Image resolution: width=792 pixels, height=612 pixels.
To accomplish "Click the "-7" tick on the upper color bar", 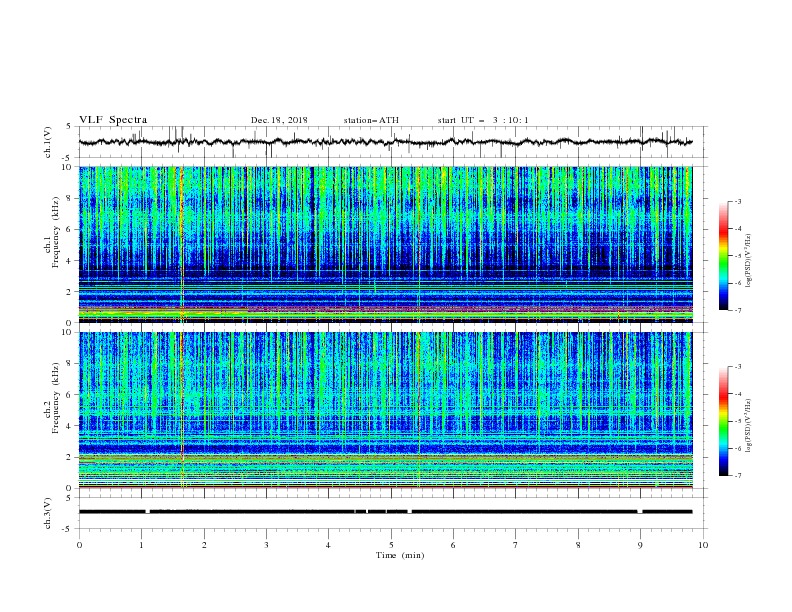I will click(737, 310).
